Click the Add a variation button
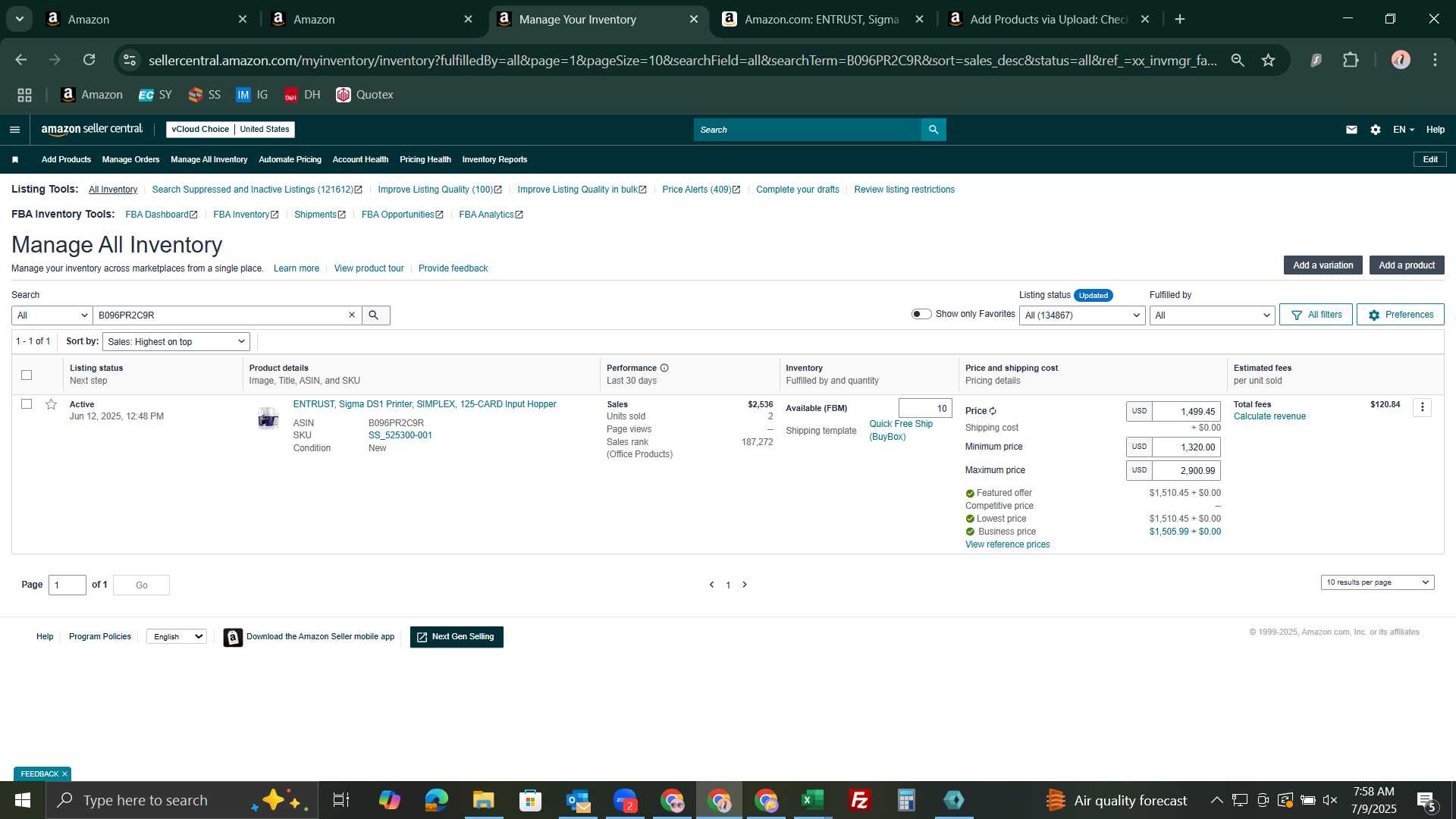The width and height of the screenshot is (1456, 819). coord(1323,265)
